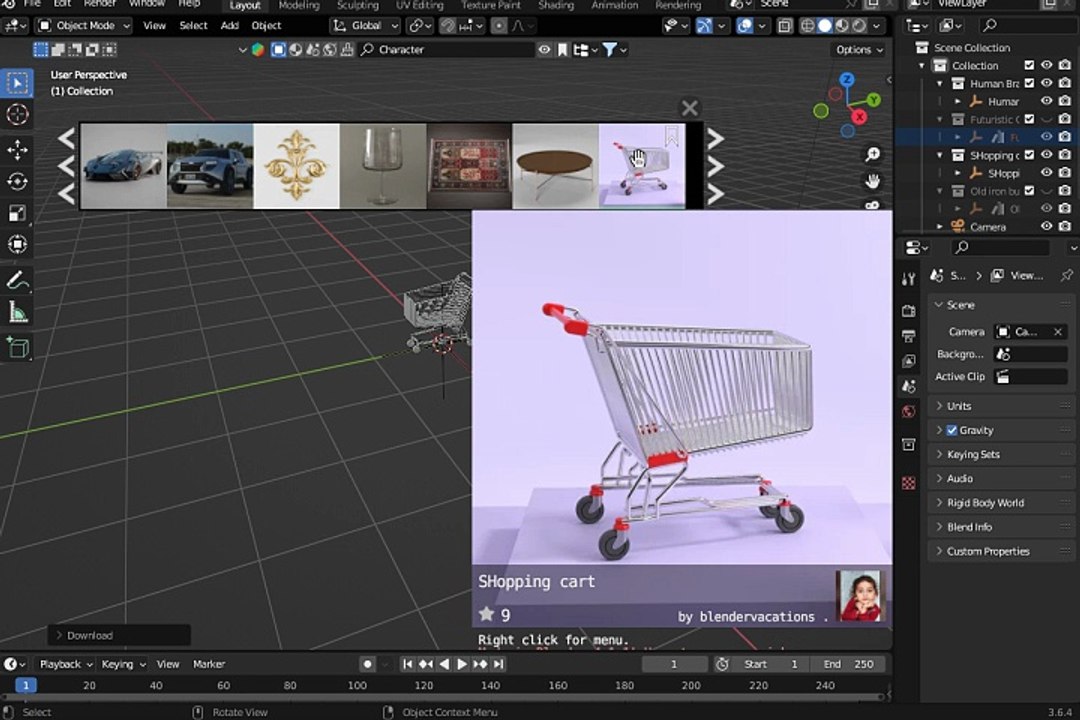Click the Y axis on navigation gizmo

tap(873, 101)
